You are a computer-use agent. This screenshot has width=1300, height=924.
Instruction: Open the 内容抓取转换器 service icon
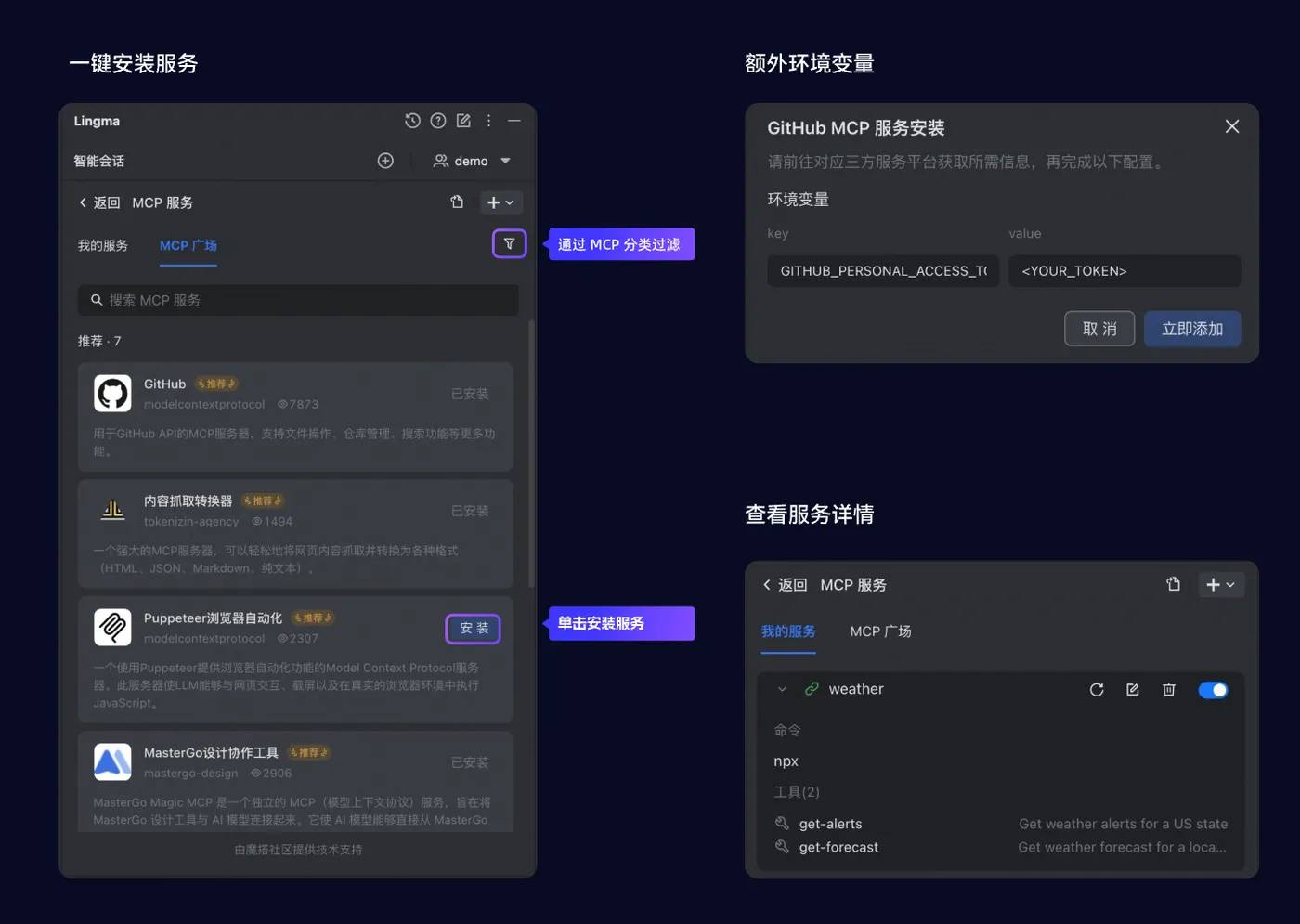112,511
